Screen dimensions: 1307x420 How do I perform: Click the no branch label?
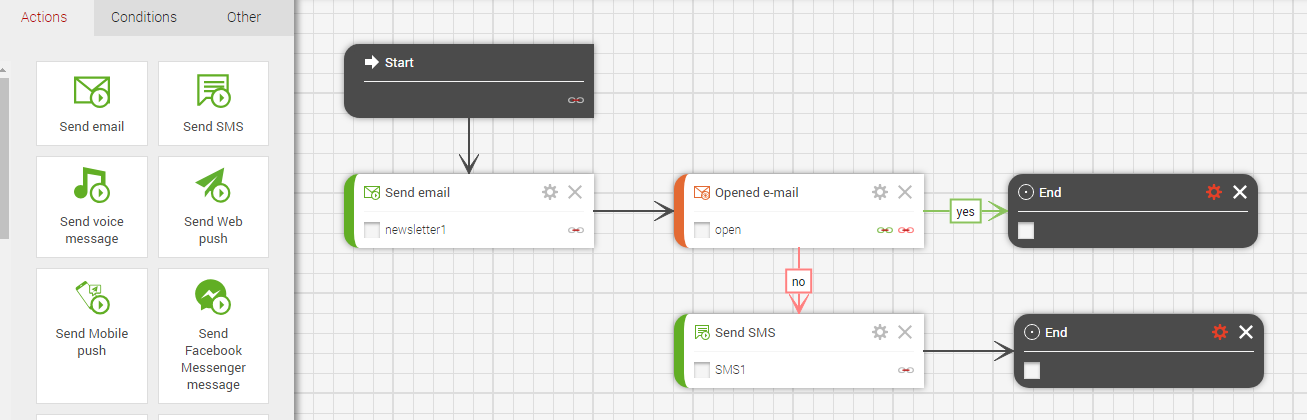point(798,282)
